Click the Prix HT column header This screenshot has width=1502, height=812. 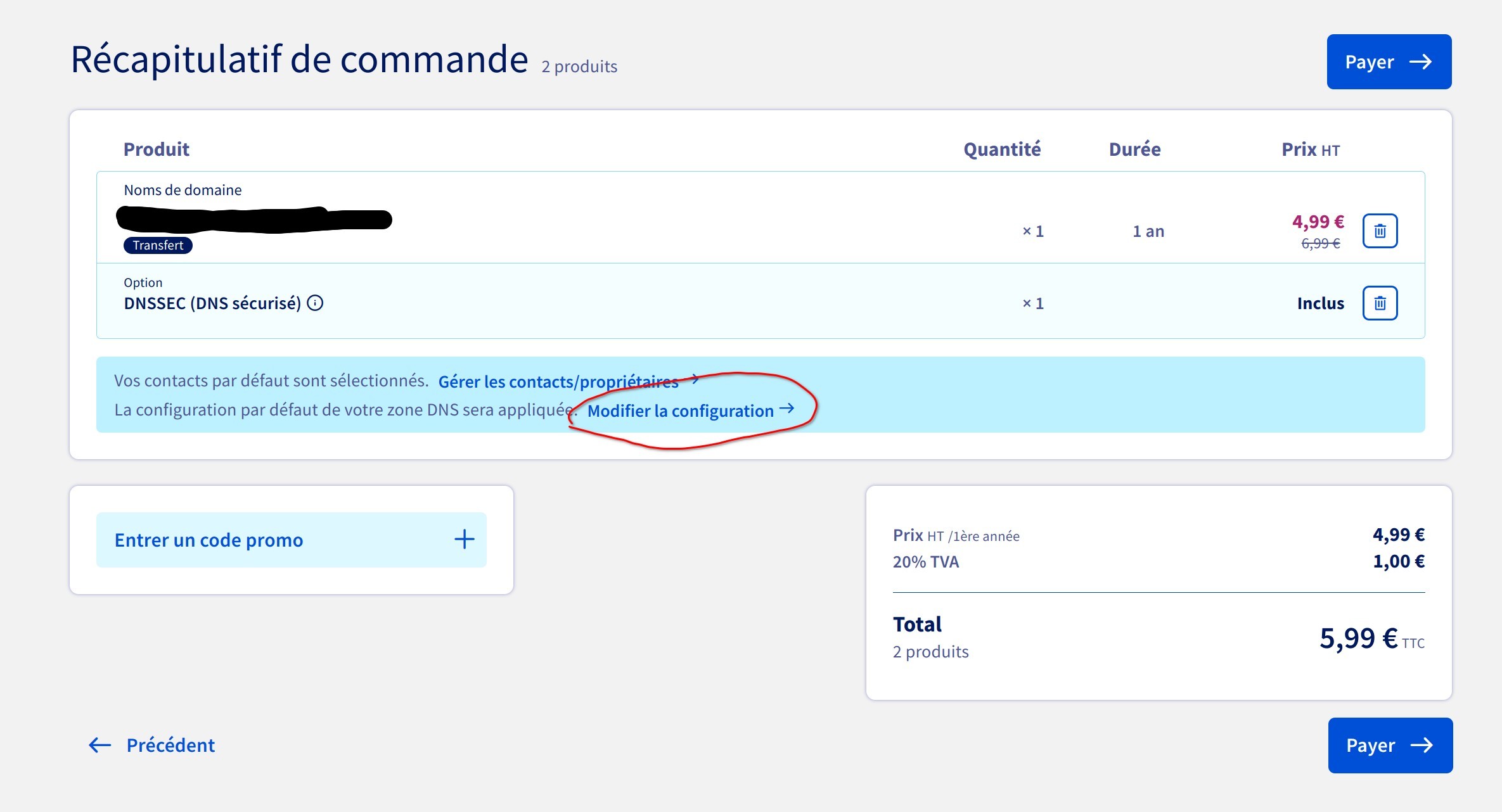click(x=1310, y=149)
